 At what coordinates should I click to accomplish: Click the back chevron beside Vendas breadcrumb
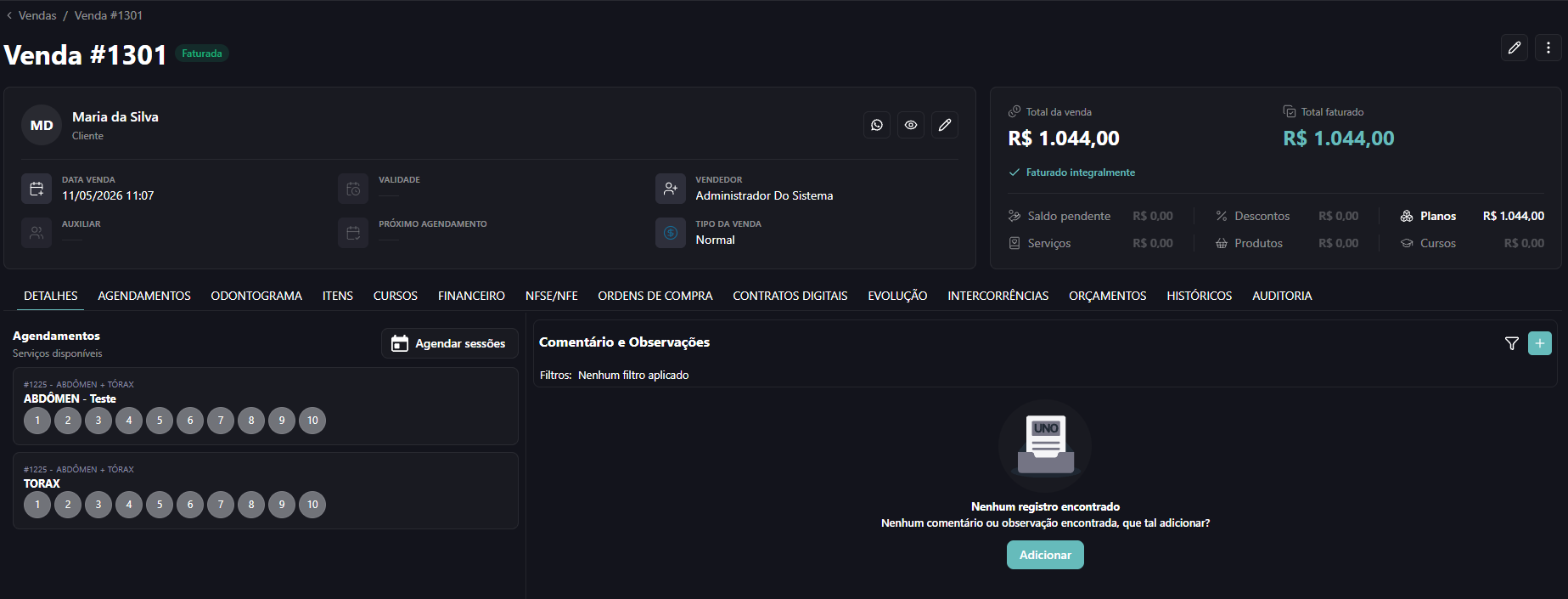click(9, 15)
